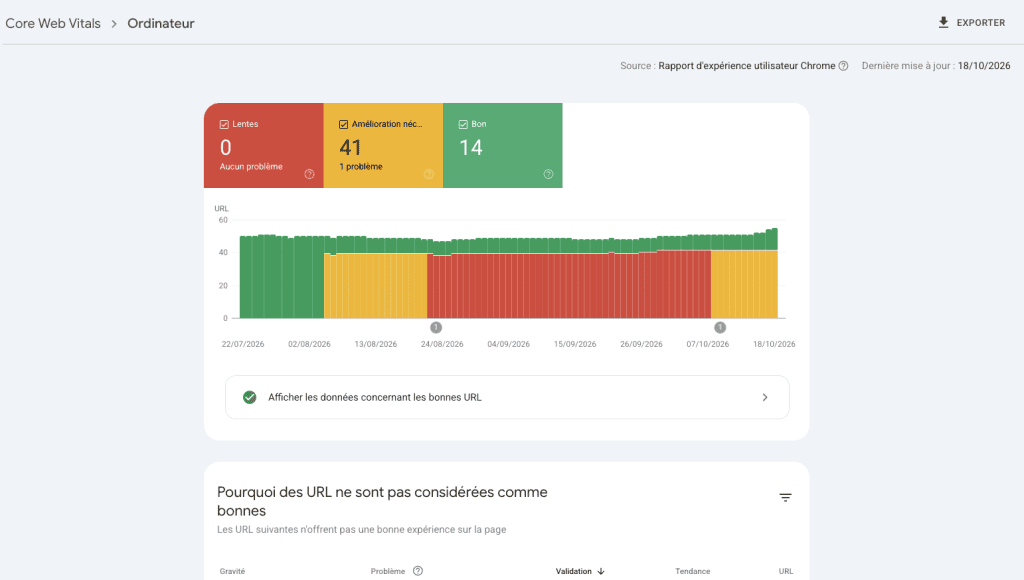This screenshot has width=1024, height=580.
Task: Click the 22/07/2026 date on chart axis
Action: coord(243,344)
